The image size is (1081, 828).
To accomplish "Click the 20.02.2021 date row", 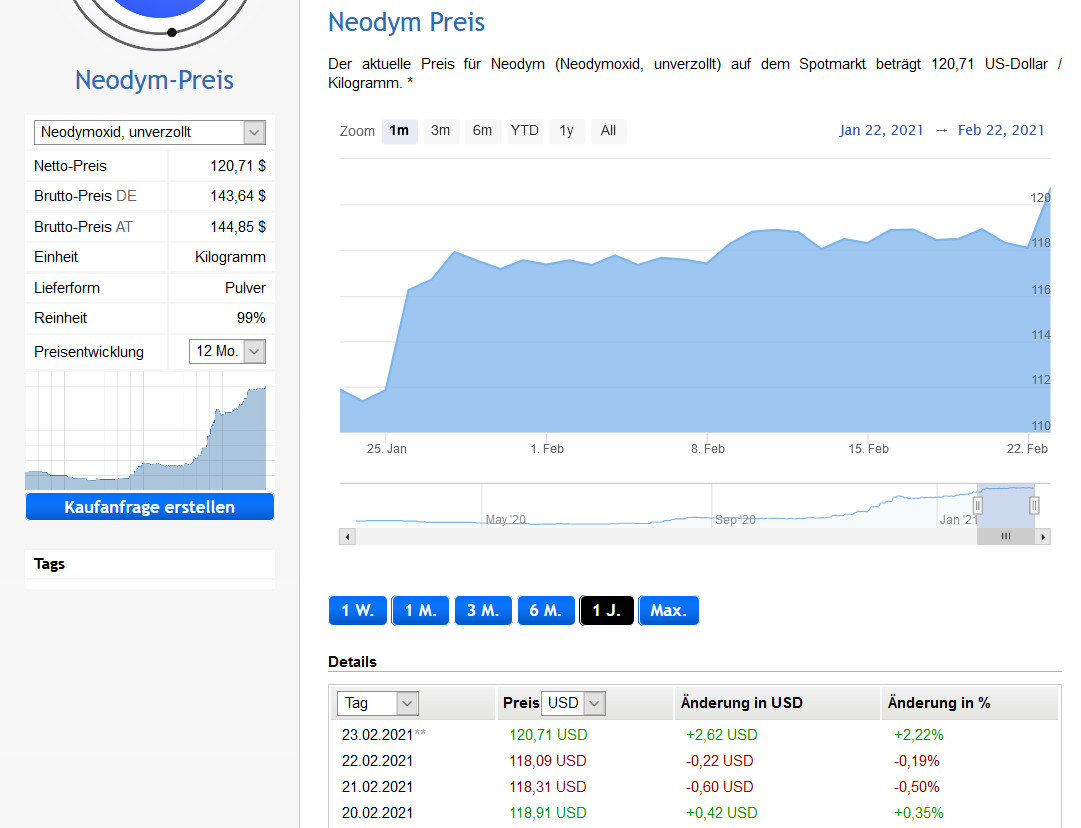I will [378, 814].
